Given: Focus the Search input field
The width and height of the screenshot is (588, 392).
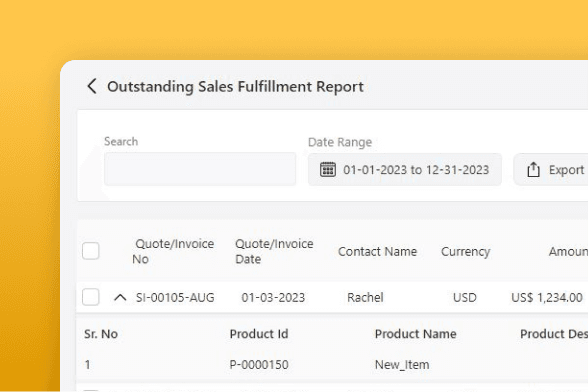Looking at the screenshot, I should 200,169.
